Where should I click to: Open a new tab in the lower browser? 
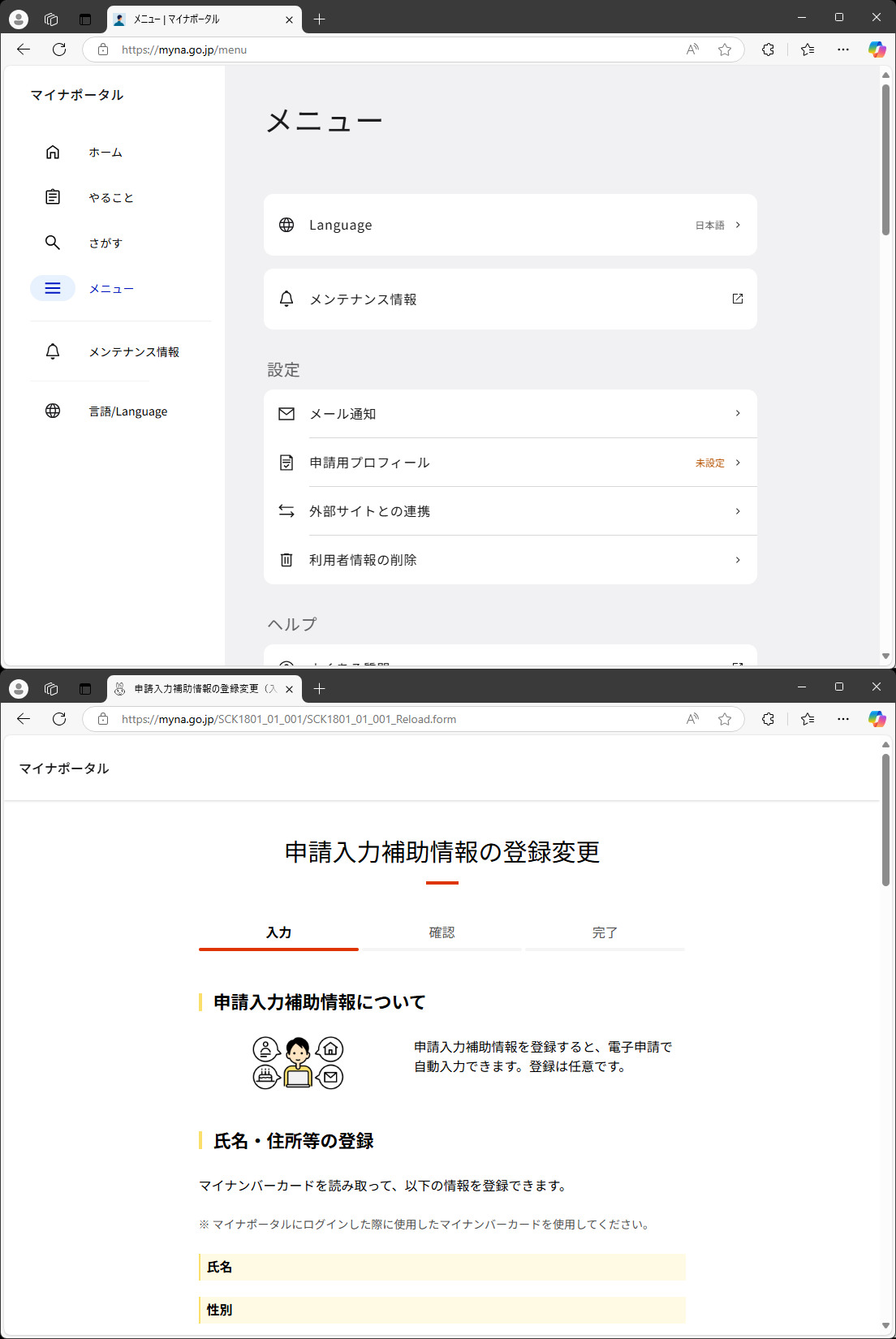(x=320, y=689)
